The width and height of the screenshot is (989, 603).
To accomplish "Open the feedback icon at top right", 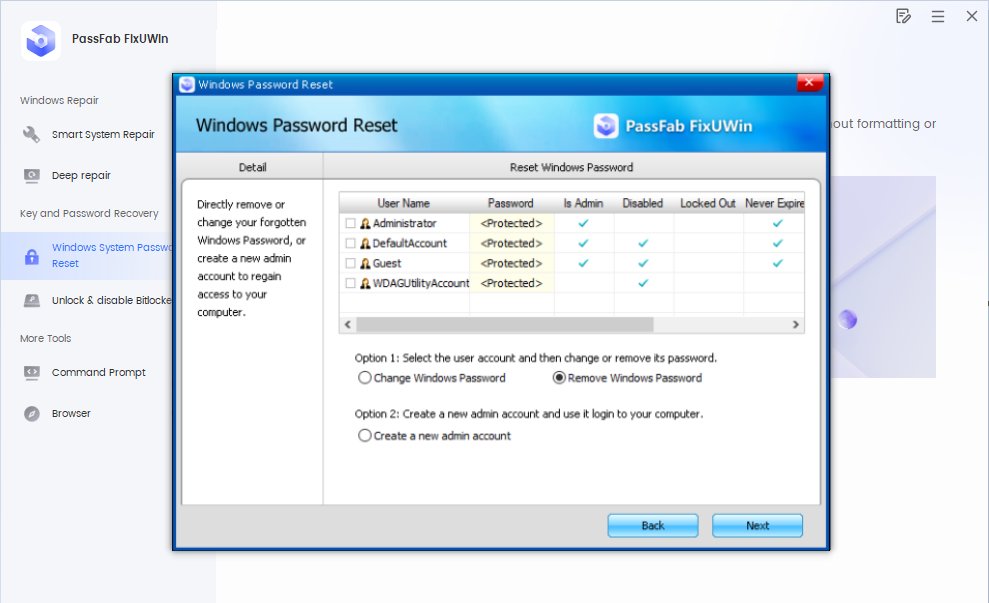I will pyautogui.click(x=903, y=16).
